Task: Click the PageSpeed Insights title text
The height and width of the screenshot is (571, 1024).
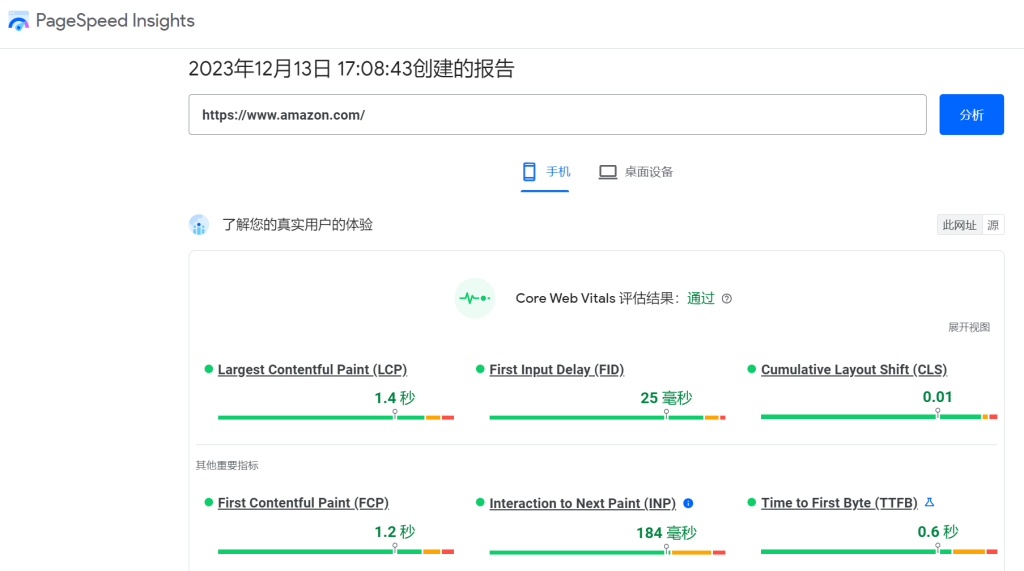Action: pyautogui.click(x=115, y=21)
